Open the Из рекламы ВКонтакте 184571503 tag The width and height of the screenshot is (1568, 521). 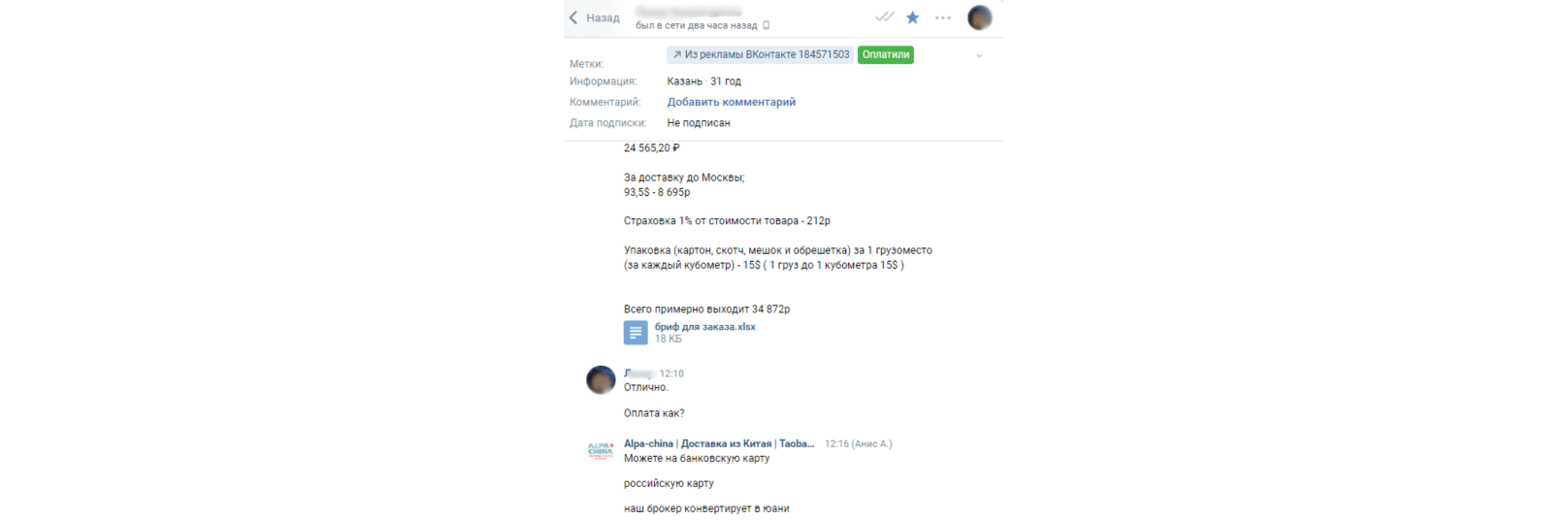[x=760, y=55]
